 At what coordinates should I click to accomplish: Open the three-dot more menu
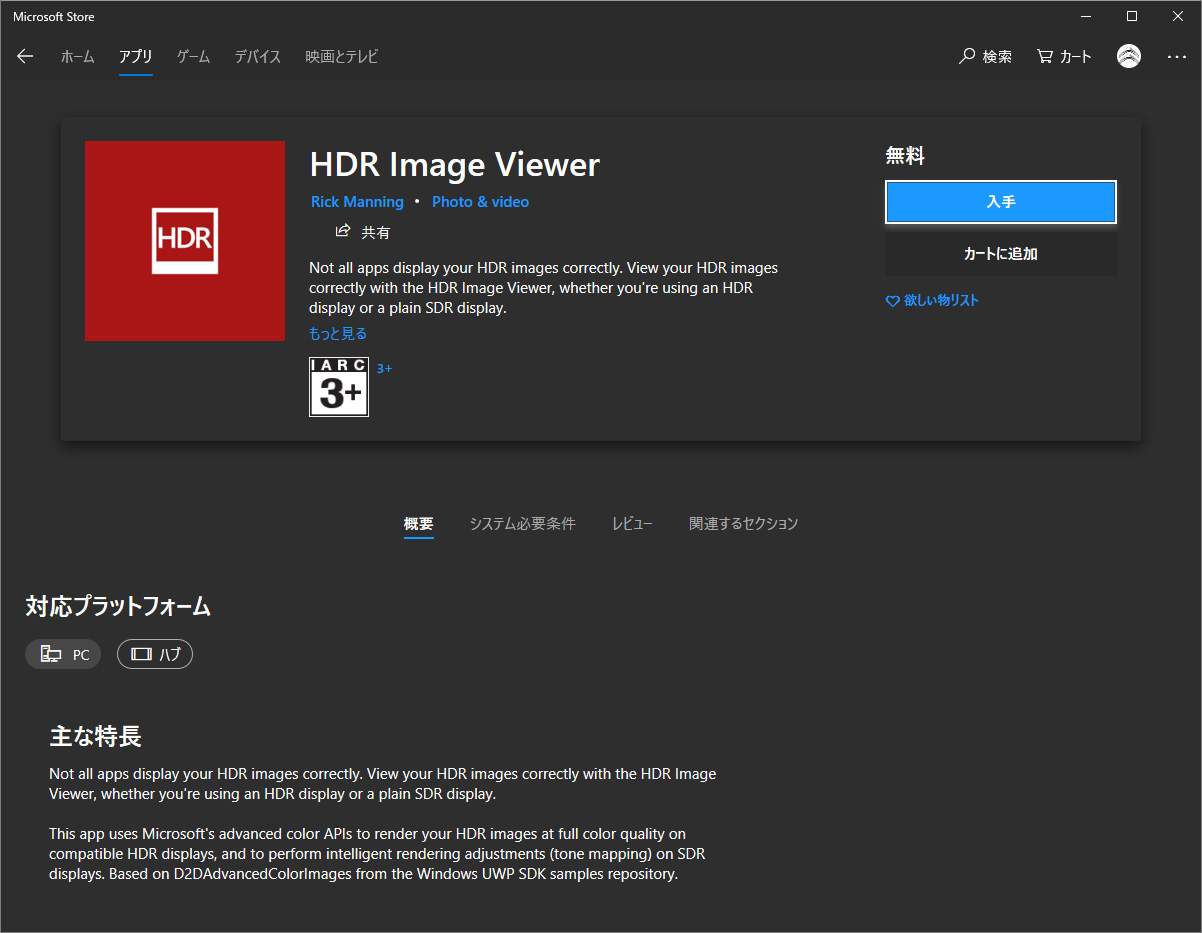coord(1177,57)
